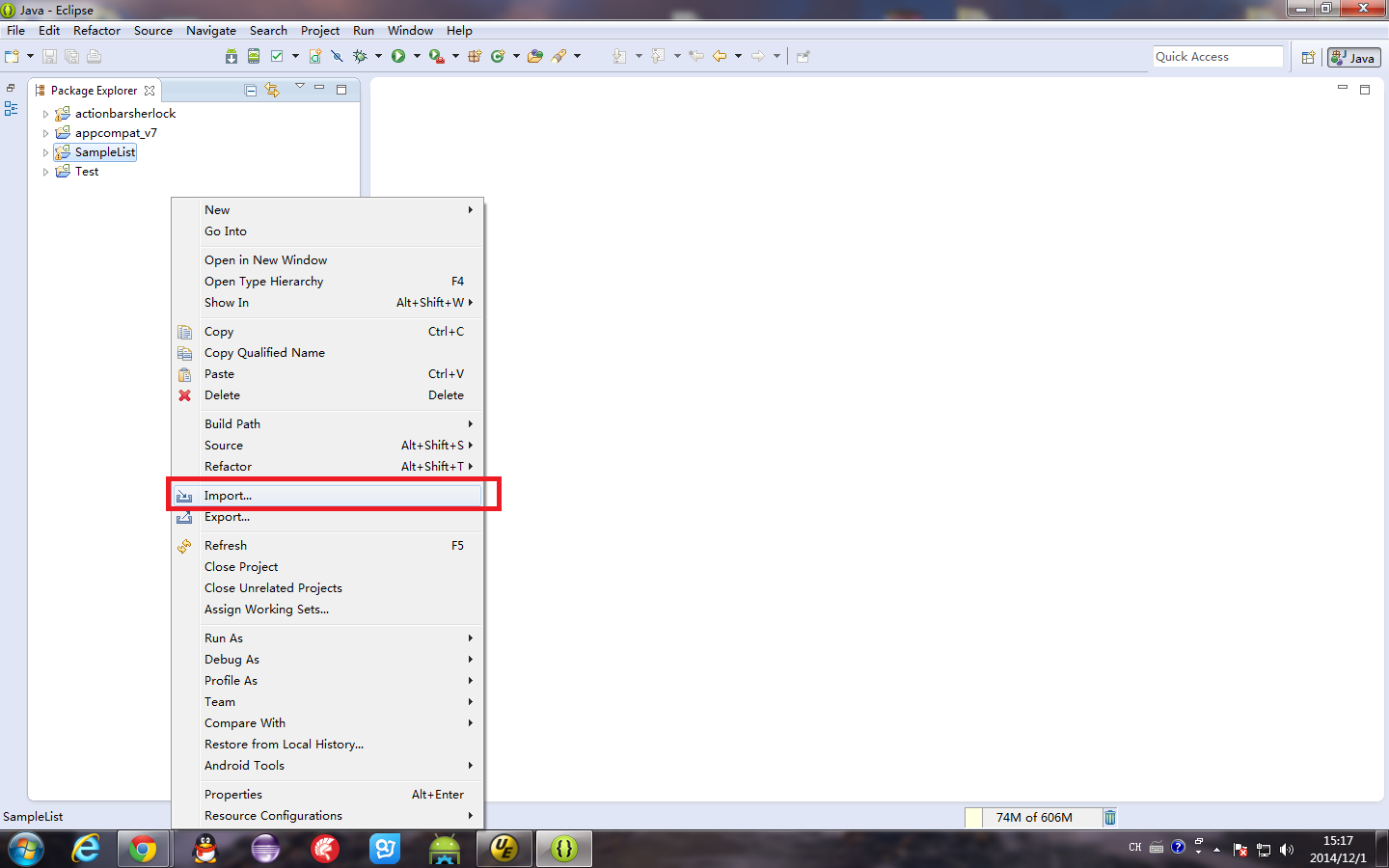Click the volume speaker tray icon
Image resolution: width=1389 pixels, height=868 pixels.
coord(1286,850)
